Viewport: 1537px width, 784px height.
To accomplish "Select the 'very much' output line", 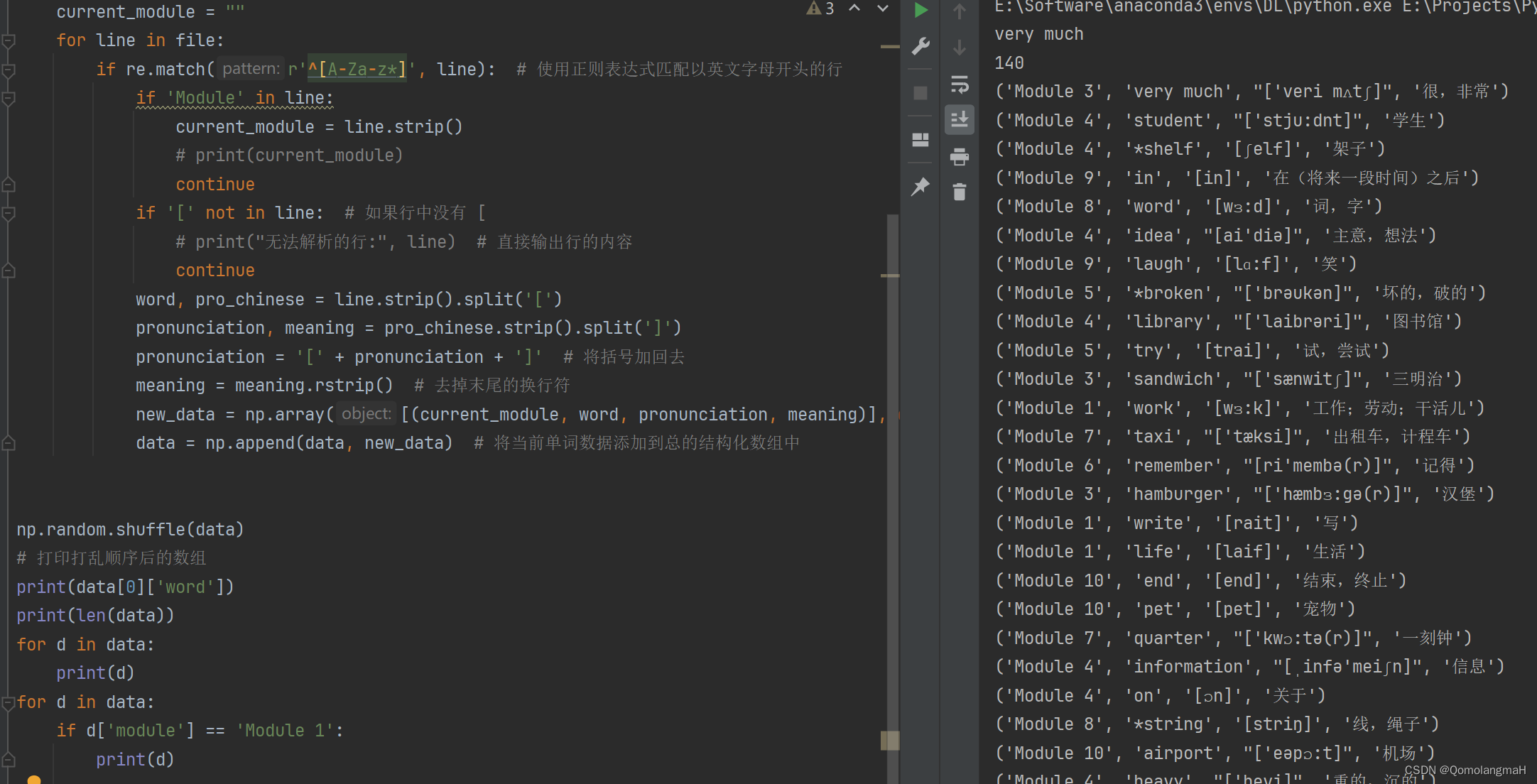I will 1039,34.
